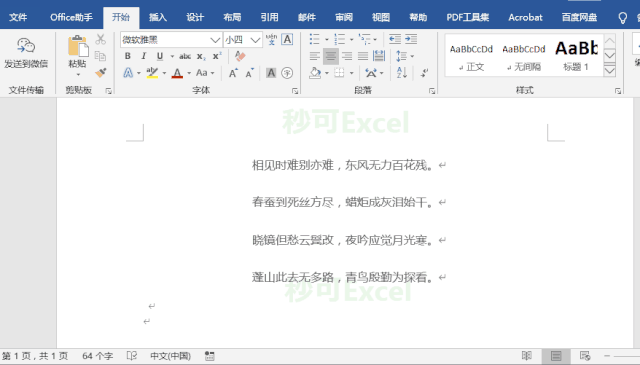Open the 文件 File tab
Image resolution: width=640 pixels, height=365 pixels.
[x=18, y=18]
